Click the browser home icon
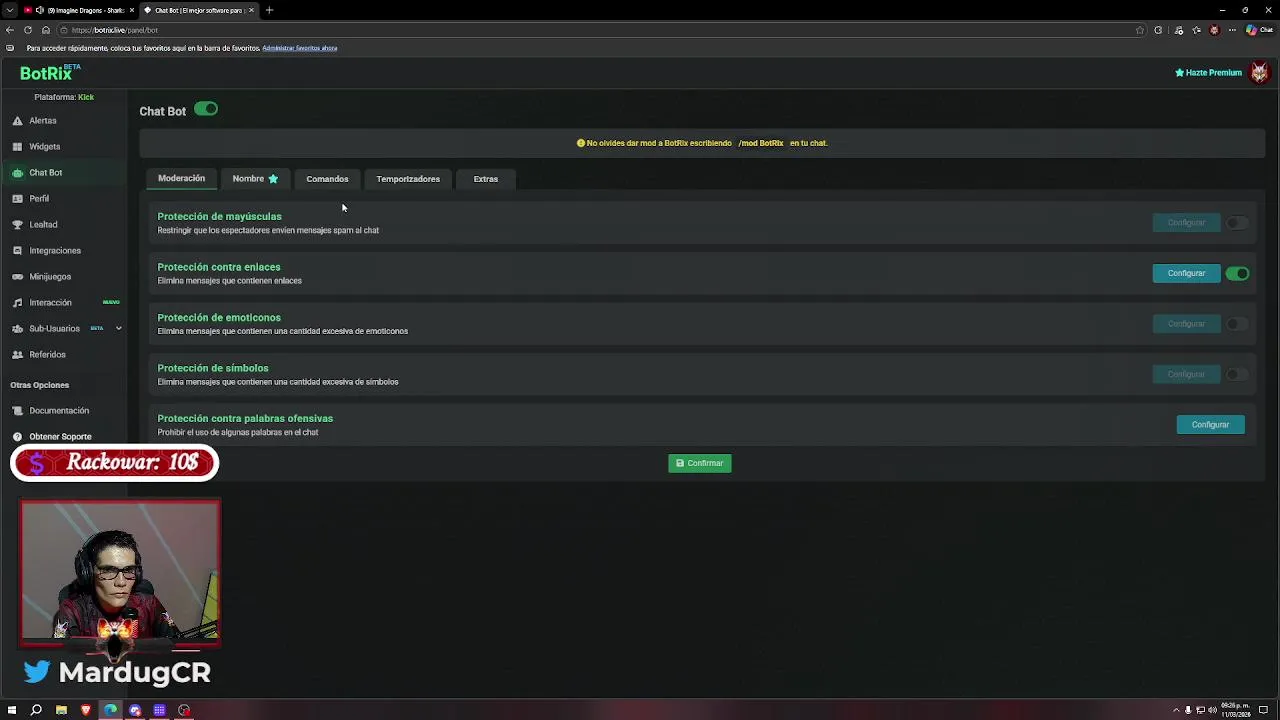Image resolution: width=1280 pixels, height=720 pixels. pos(45,30)
